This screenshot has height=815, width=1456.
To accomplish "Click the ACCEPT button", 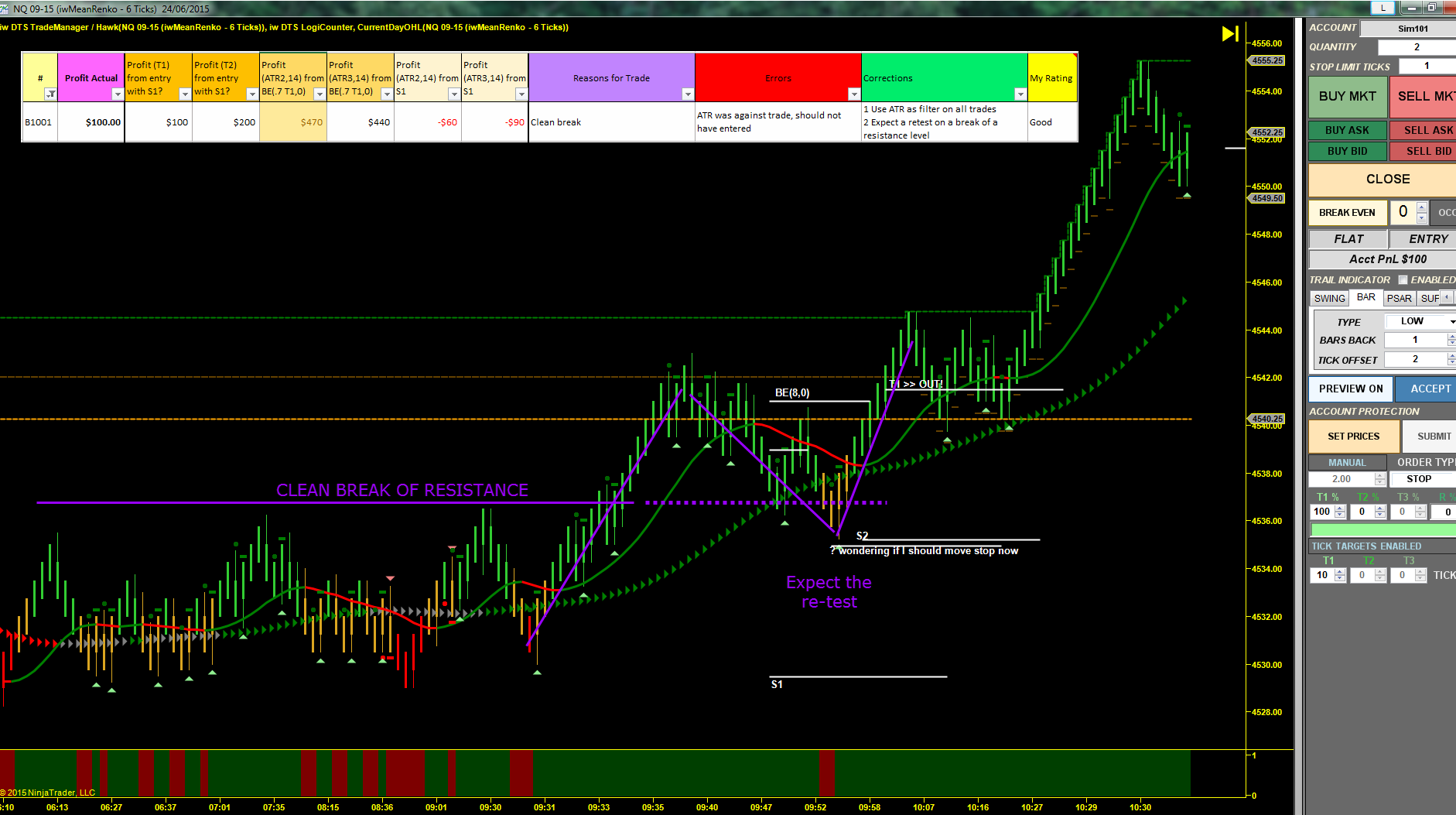I will point(1426,389).
